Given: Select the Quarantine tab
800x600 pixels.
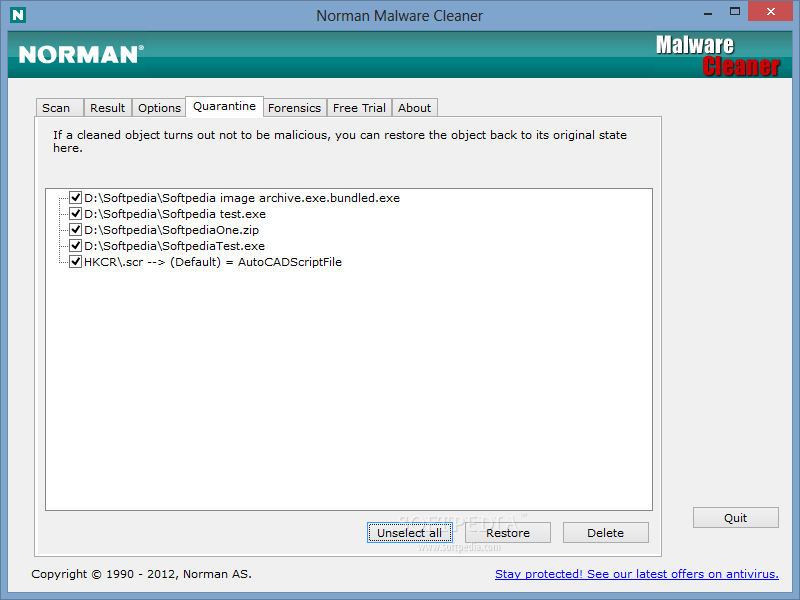Looking at the screenshot, I should coord(224,106).
